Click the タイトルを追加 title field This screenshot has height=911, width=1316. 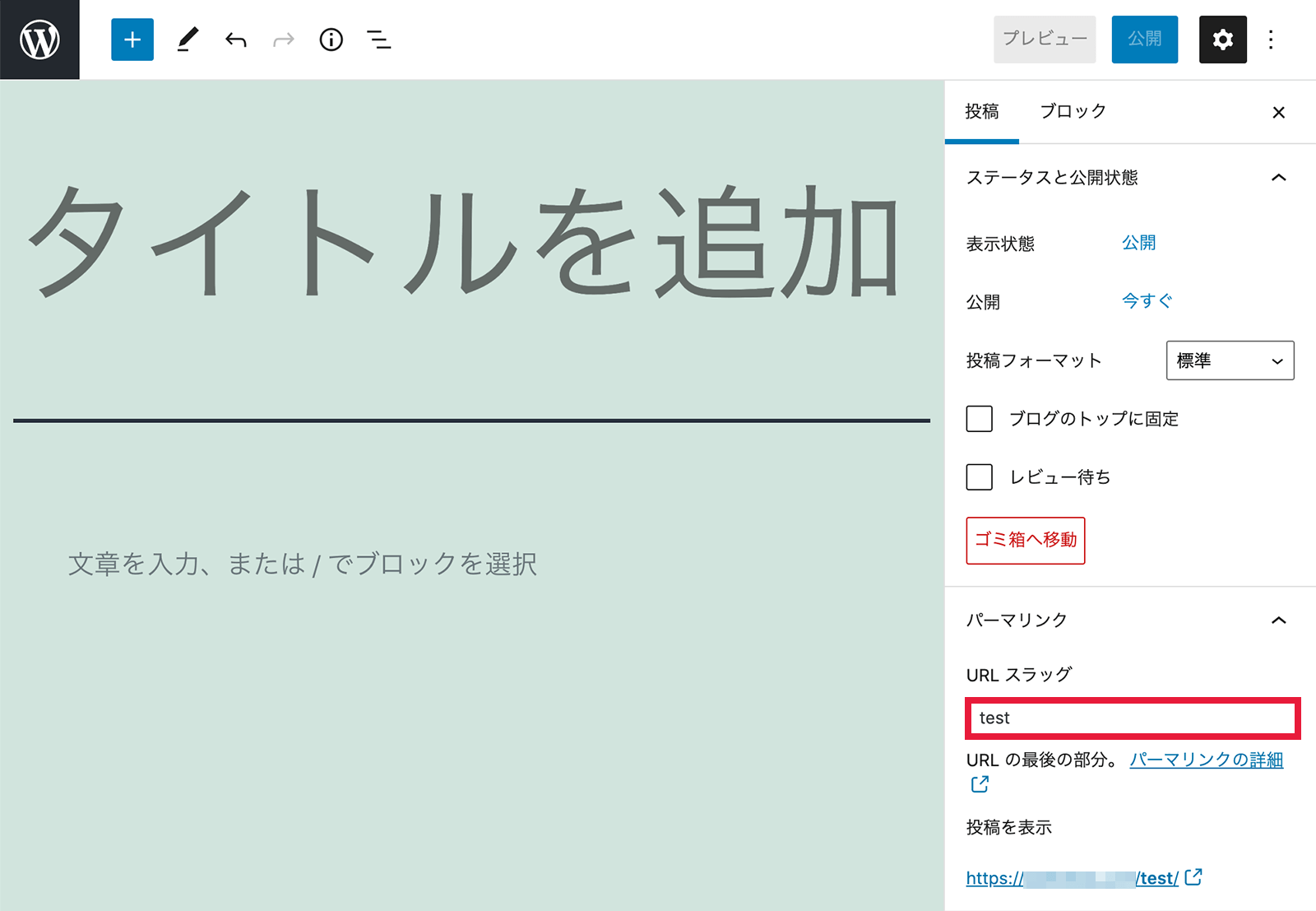tap(465, 242)
